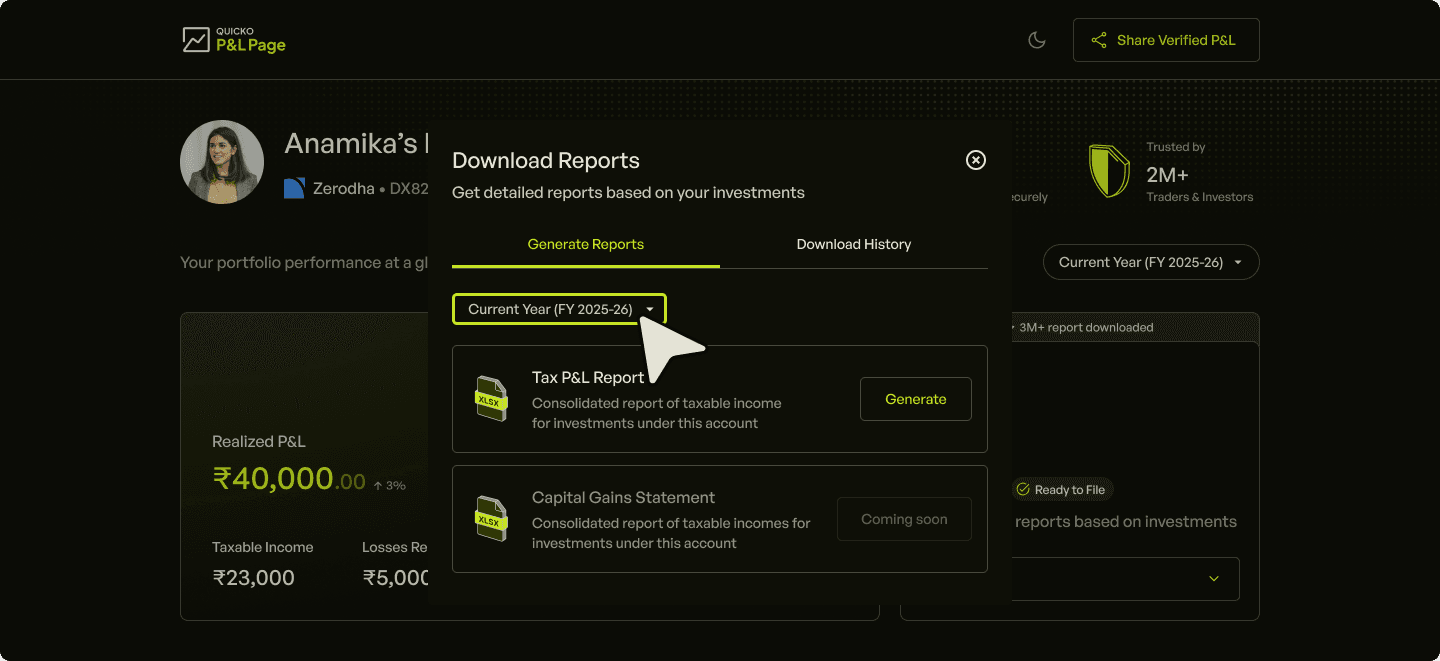Click the 2M+ Traders & Investors text
The image size is (1440, 661).
1199,185
